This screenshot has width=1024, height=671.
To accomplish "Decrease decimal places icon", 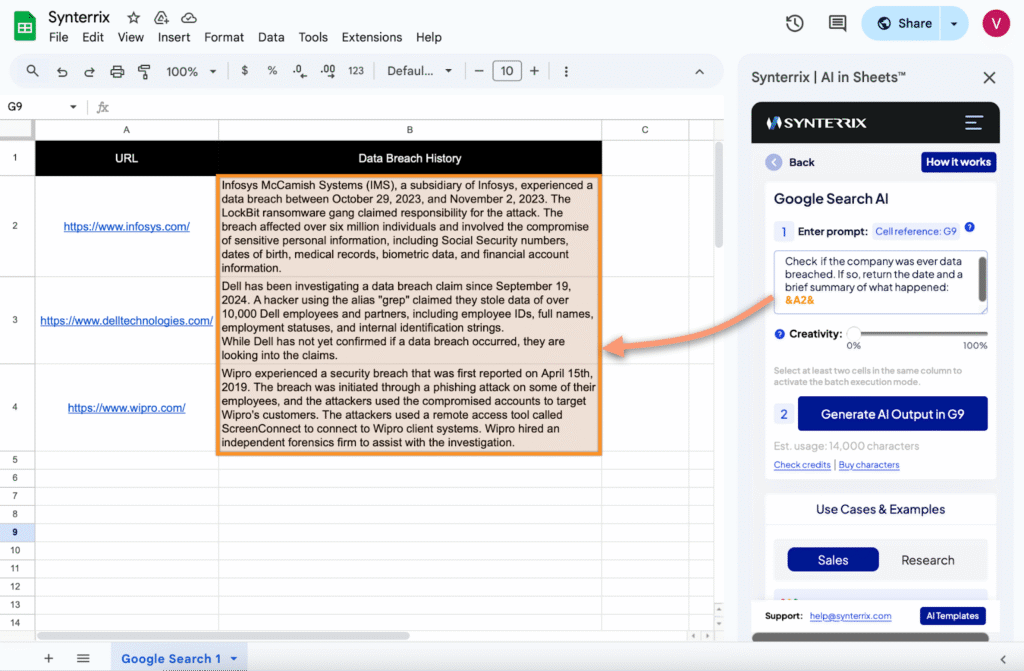I will [x=300, y=71].
